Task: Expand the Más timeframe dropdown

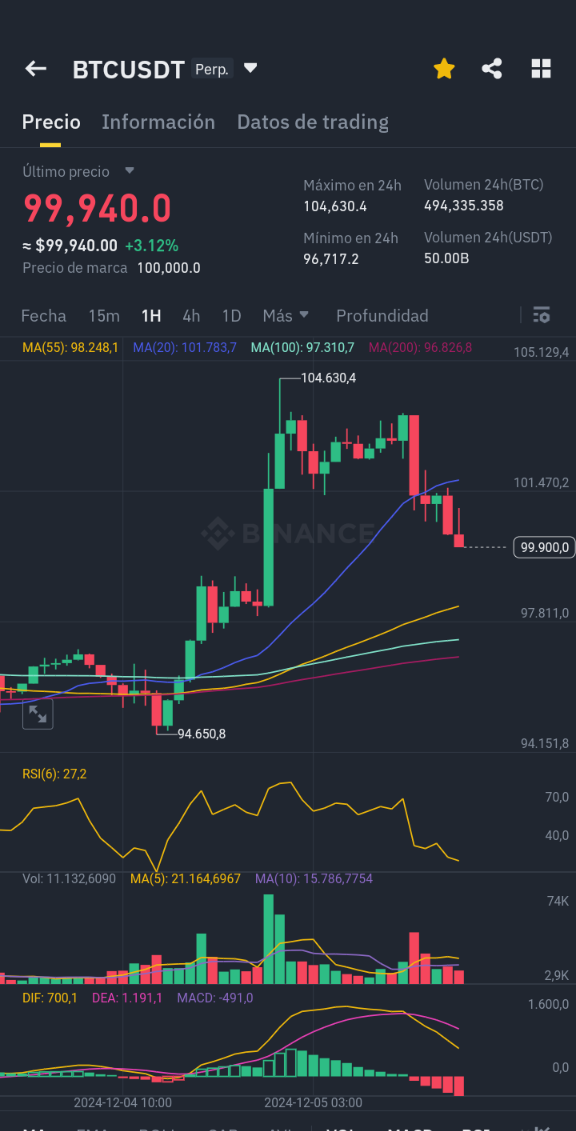Action: (x=285, y=316)
